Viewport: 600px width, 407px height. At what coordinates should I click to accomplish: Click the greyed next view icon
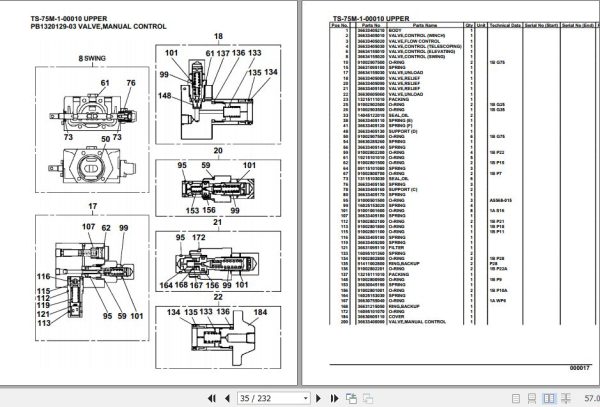coord(368,398)
